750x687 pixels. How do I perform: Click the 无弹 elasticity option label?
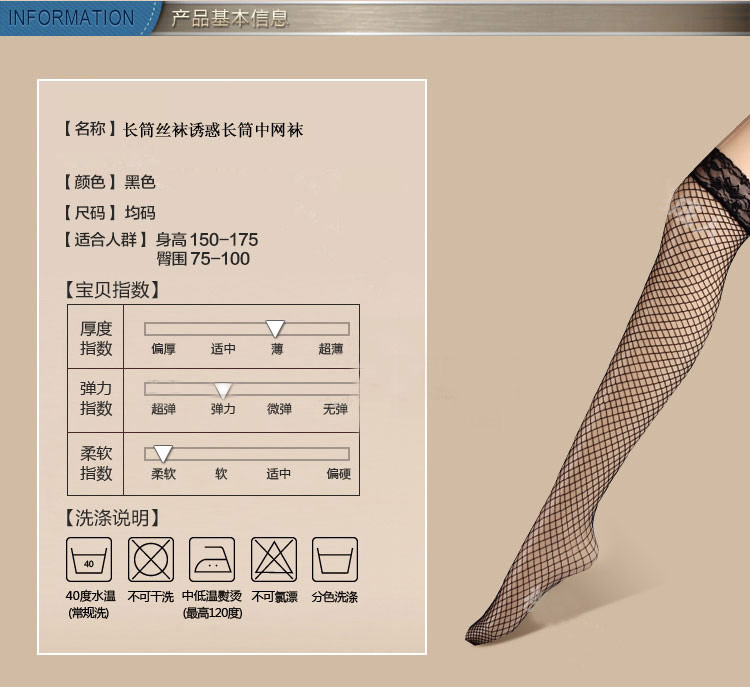335,409
